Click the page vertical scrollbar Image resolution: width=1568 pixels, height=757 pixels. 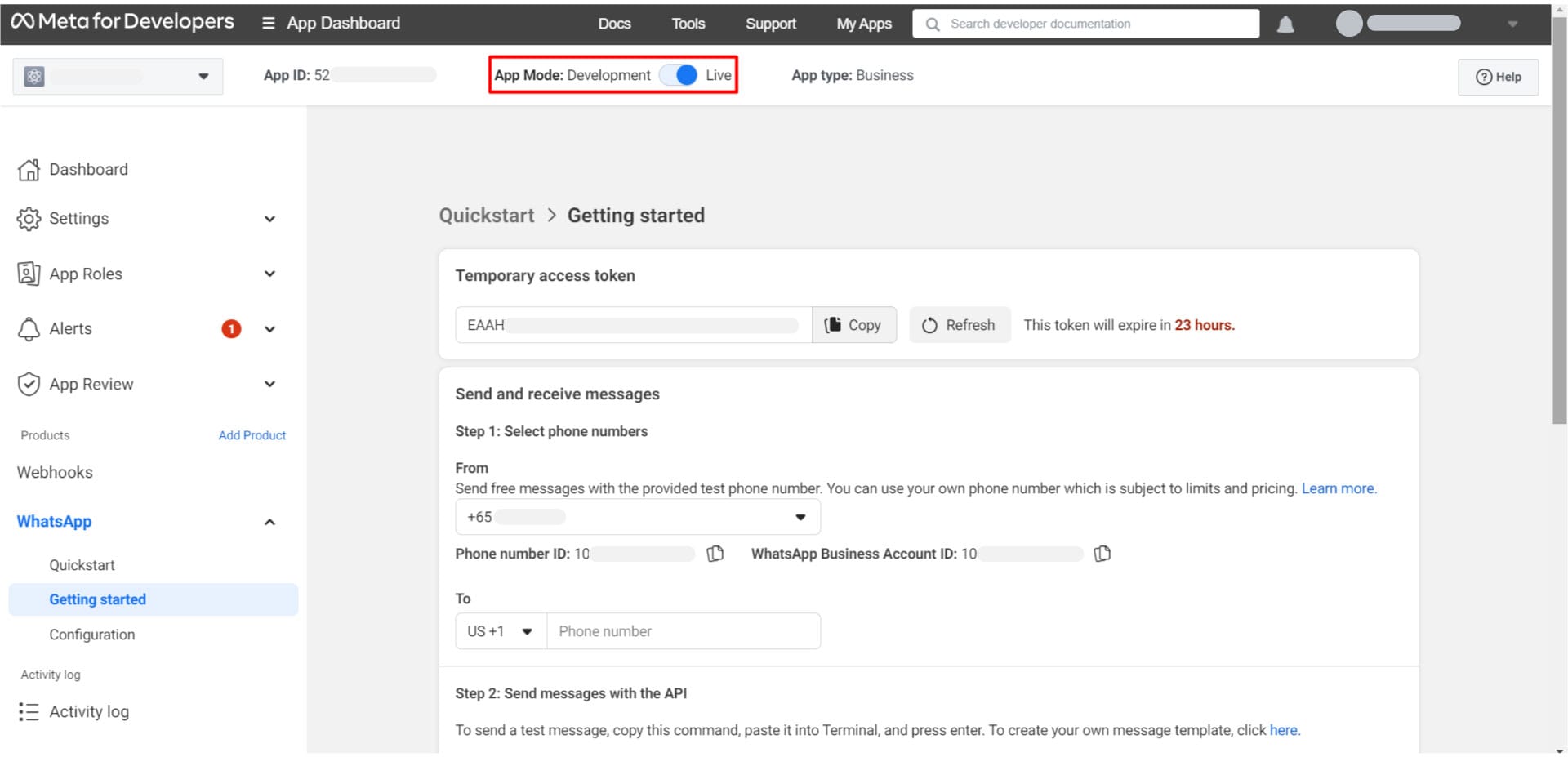(1559, 220)
